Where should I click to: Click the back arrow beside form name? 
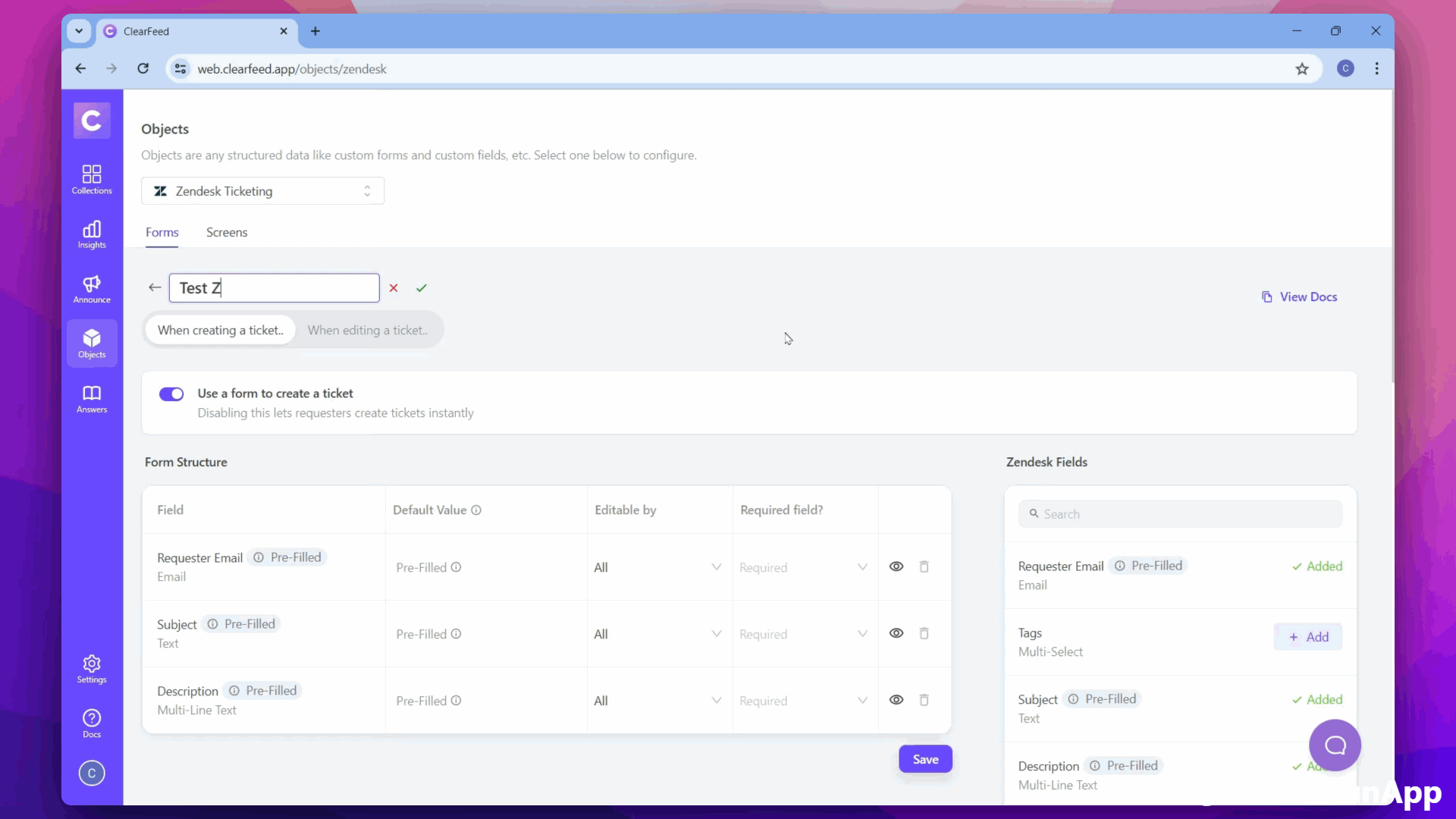pos(155,287)
